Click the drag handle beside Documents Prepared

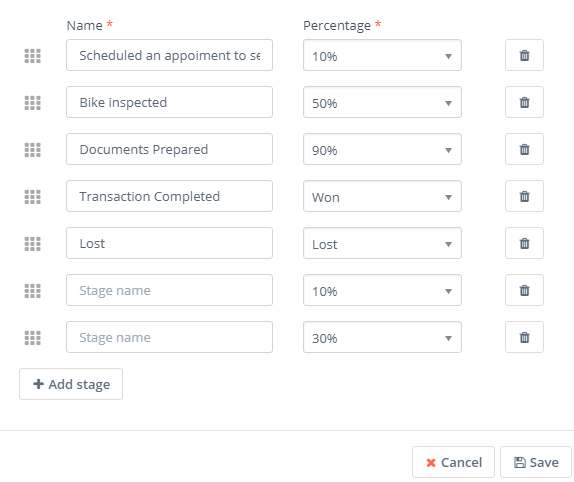click(33, 150)
